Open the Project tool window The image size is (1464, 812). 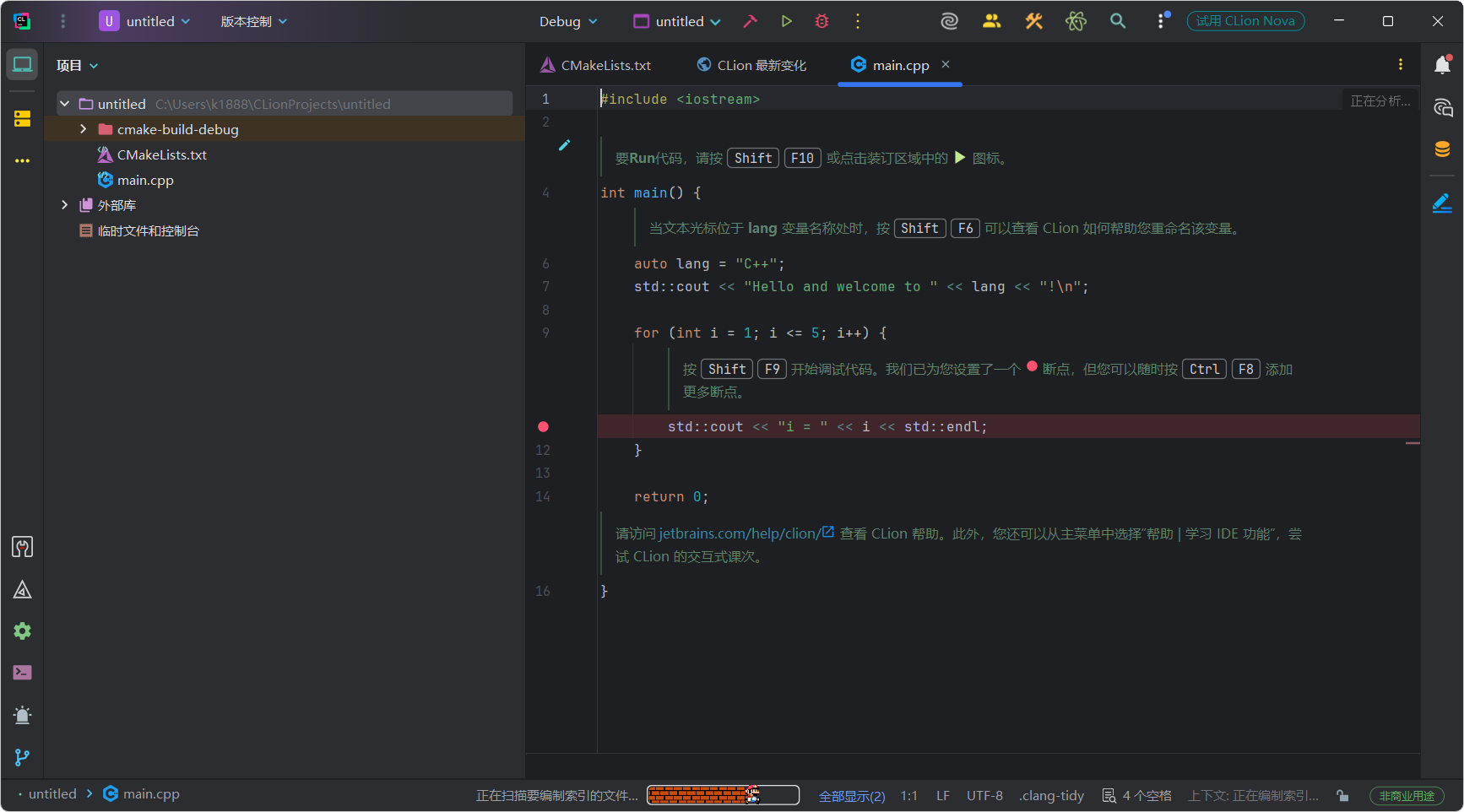coord(22,64)
